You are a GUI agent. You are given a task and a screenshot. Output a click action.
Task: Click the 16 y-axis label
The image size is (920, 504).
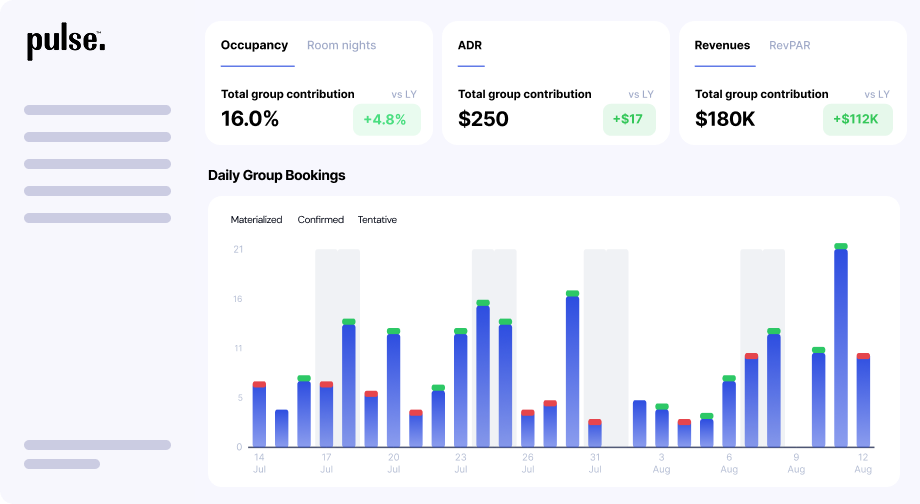coord(238,299)
